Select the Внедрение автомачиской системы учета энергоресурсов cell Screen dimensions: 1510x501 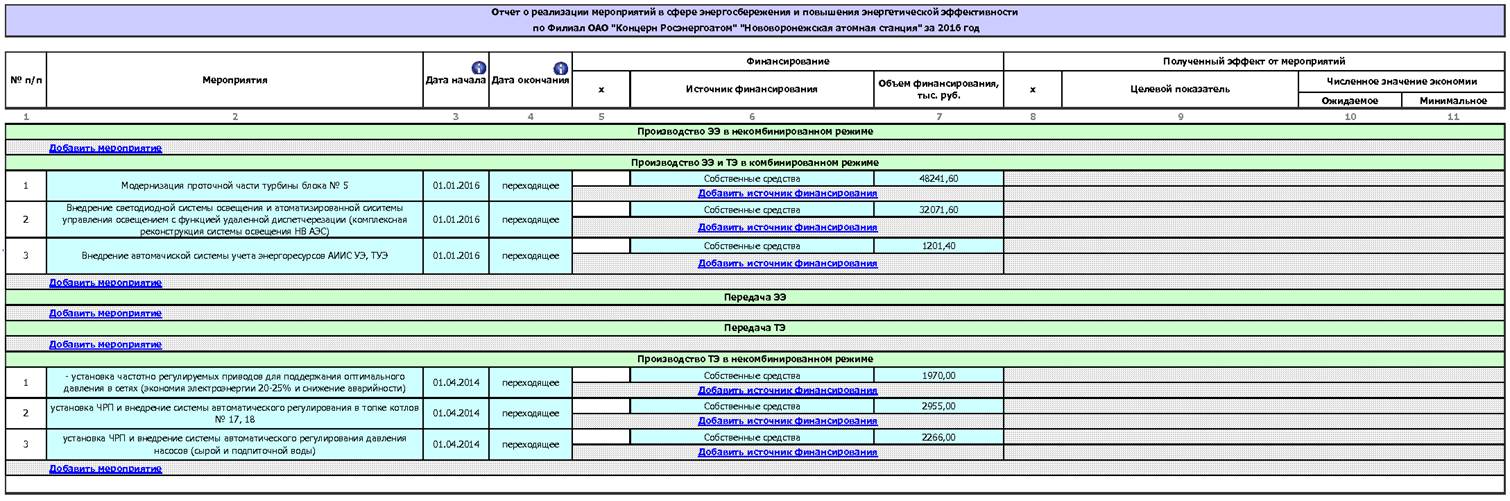pos(235,256)
